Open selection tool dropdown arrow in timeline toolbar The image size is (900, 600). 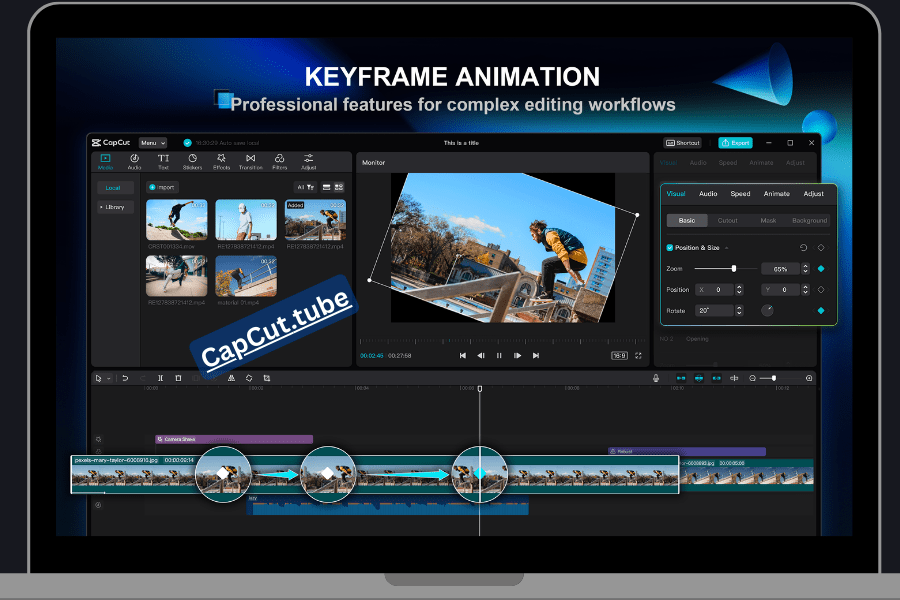[x=108, y=379]
